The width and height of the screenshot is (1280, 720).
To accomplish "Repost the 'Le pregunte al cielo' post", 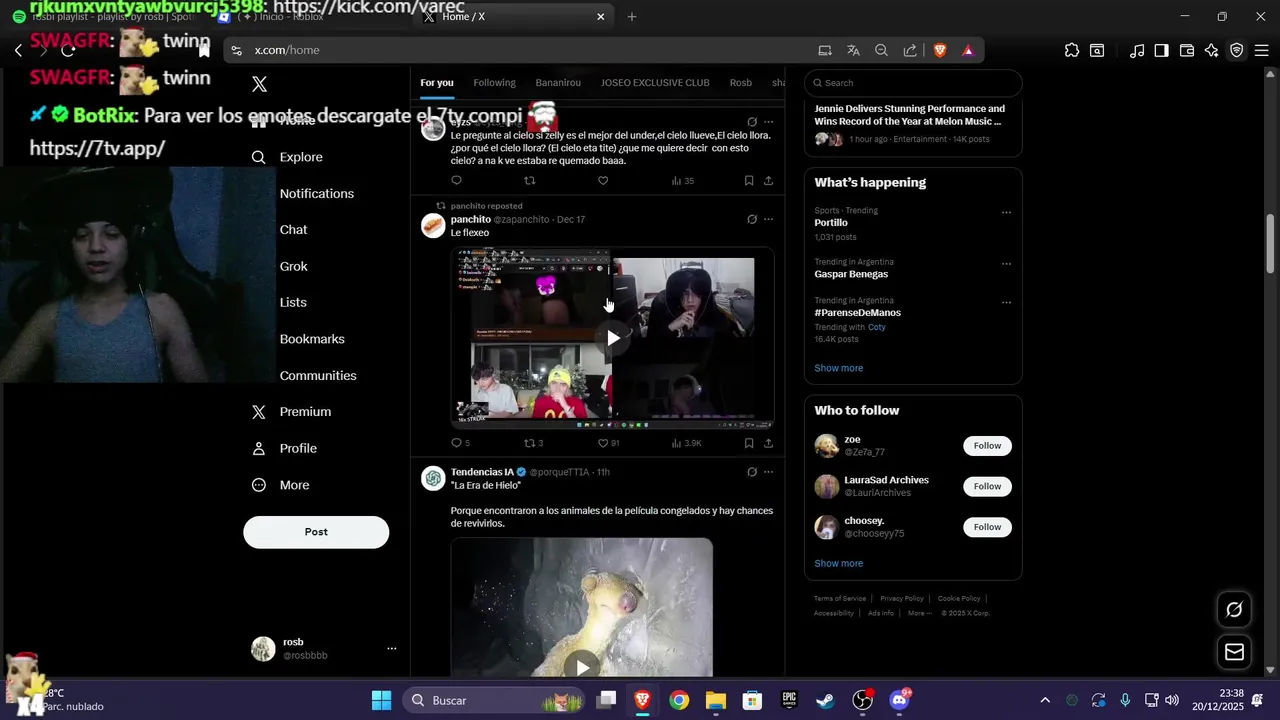I will pyautogui.click(x=530, y=180).
